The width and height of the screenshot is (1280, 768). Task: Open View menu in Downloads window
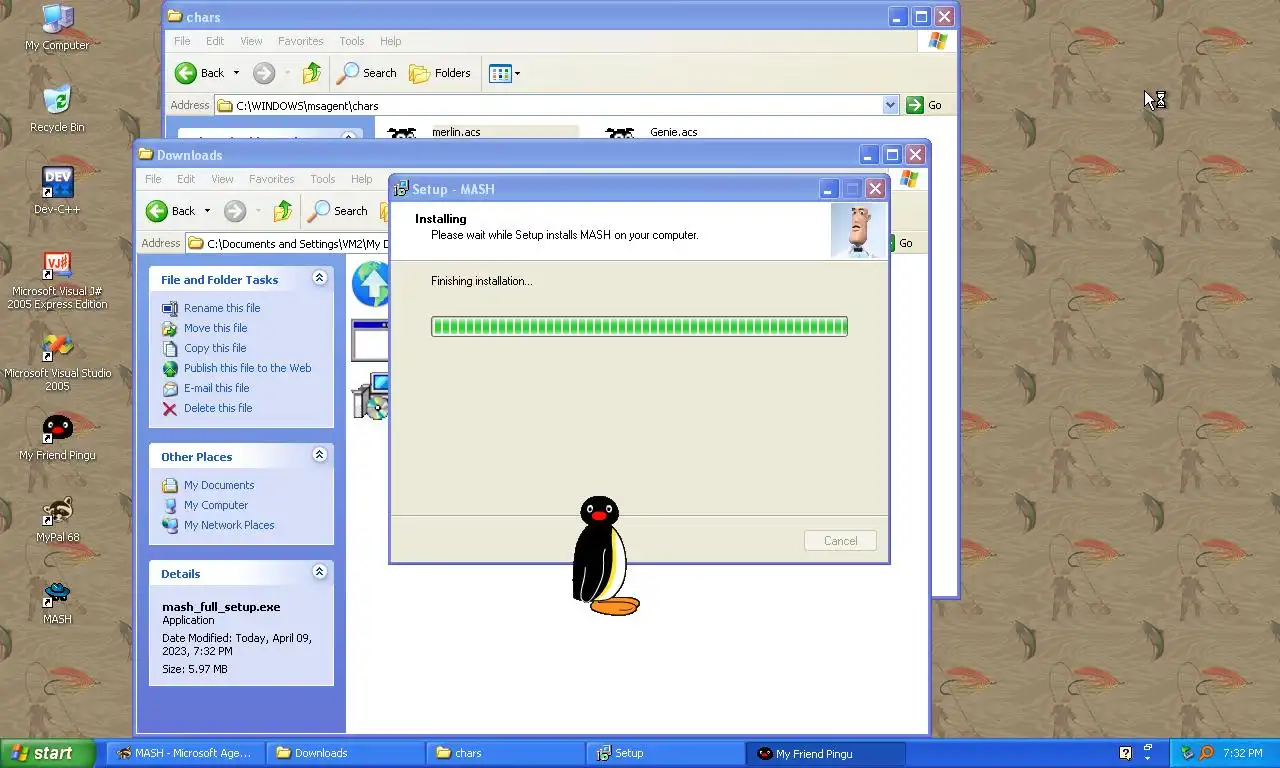point(222,179)
